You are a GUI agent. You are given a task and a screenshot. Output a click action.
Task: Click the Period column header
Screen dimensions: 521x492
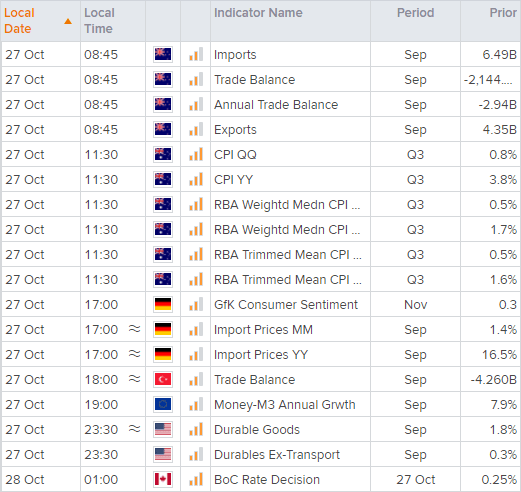coord(415,13)
